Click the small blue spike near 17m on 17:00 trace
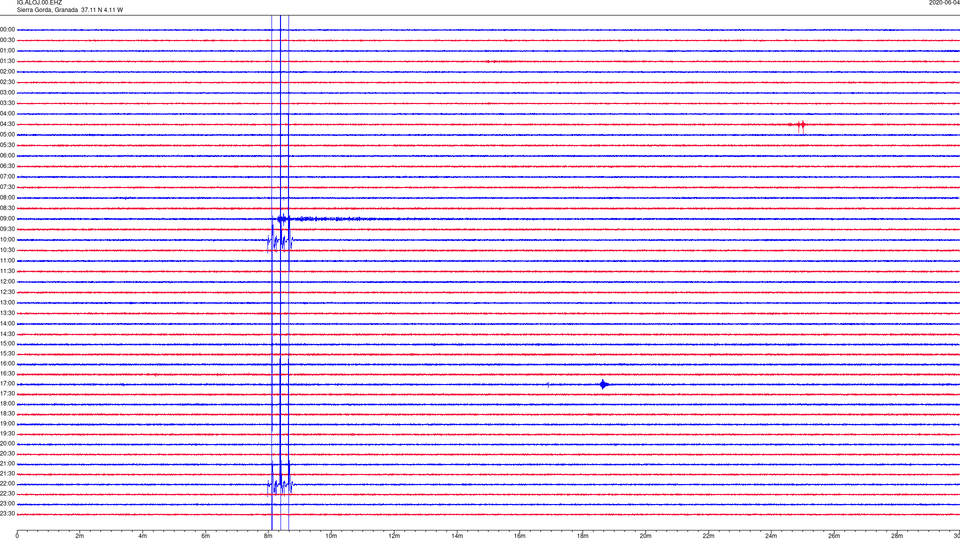This screenshot has width=960, height=540. click(548, 384)
